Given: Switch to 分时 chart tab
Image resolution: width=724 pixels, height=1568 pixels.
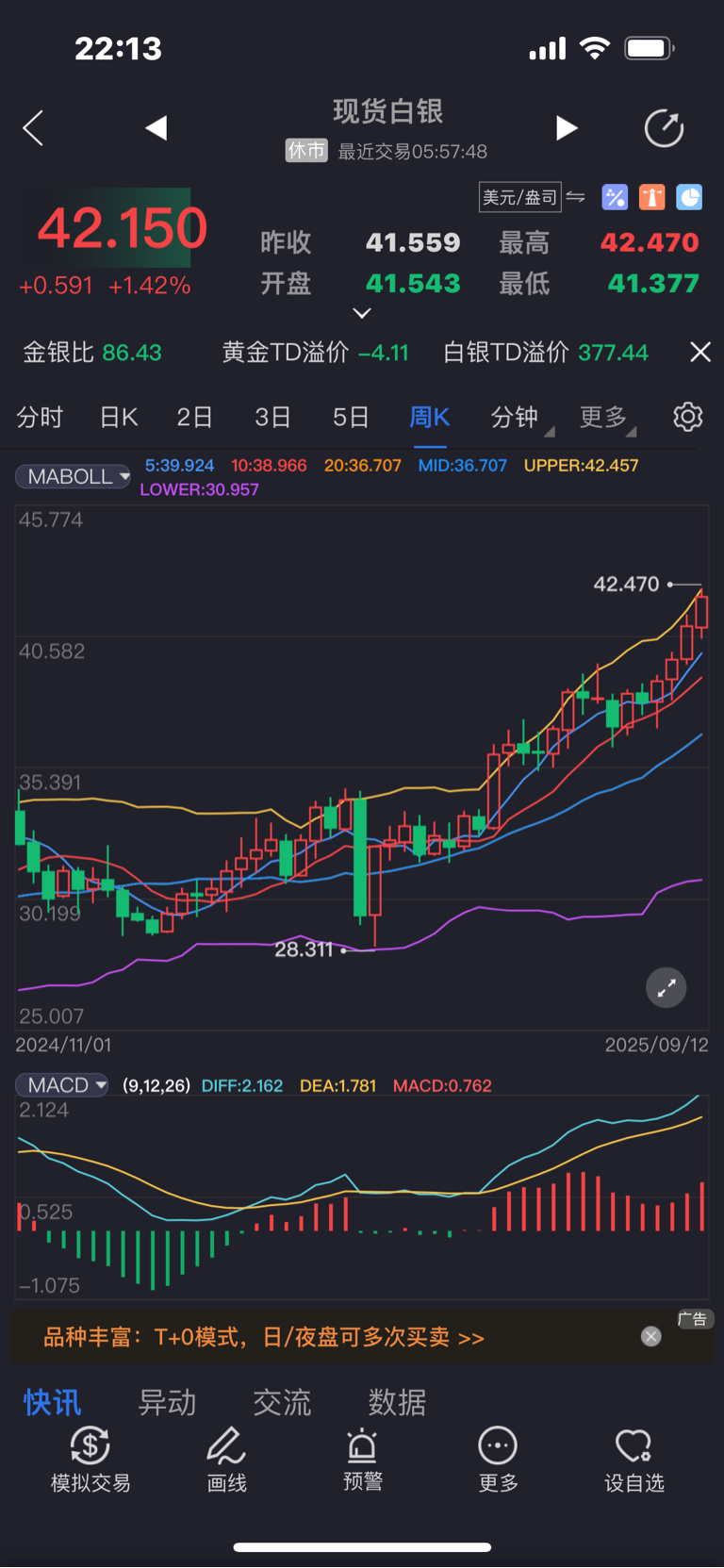Looking at the screenshot, I should pos(40,417).
